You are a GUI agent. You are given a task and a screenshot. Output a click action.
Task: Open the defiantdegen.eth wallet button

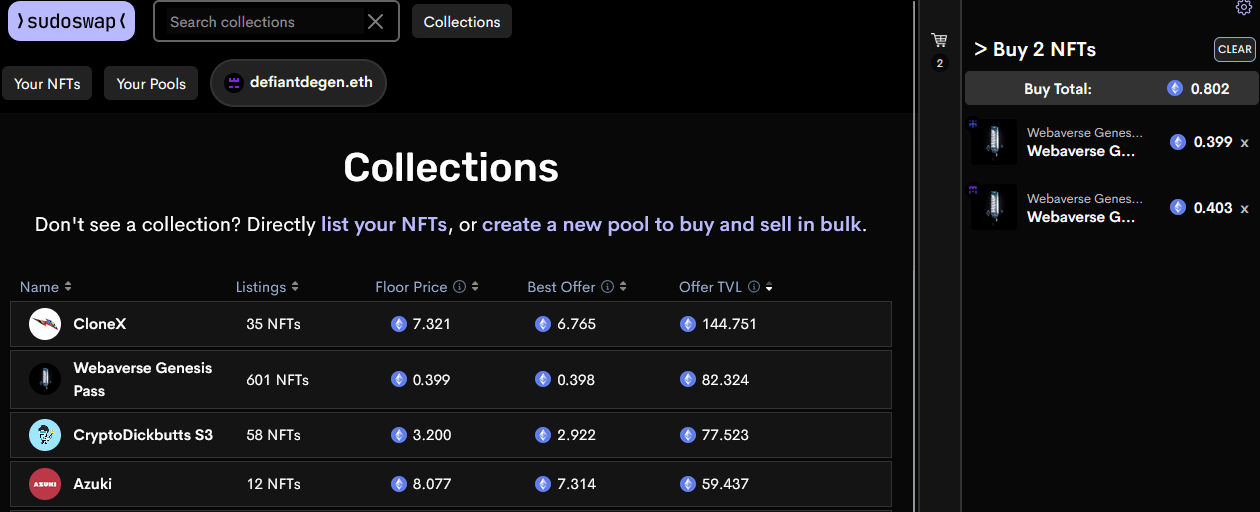pos(298,83)
